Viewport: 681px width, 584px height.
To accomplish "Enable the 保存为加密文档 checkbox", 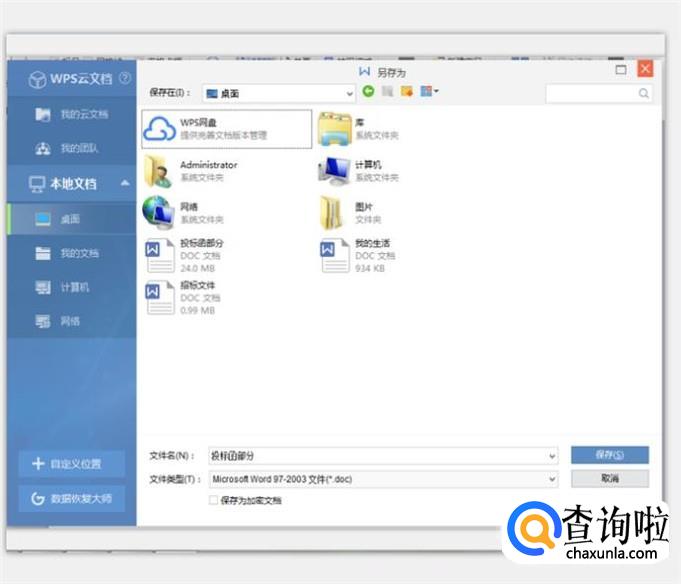I will point(213,500).
